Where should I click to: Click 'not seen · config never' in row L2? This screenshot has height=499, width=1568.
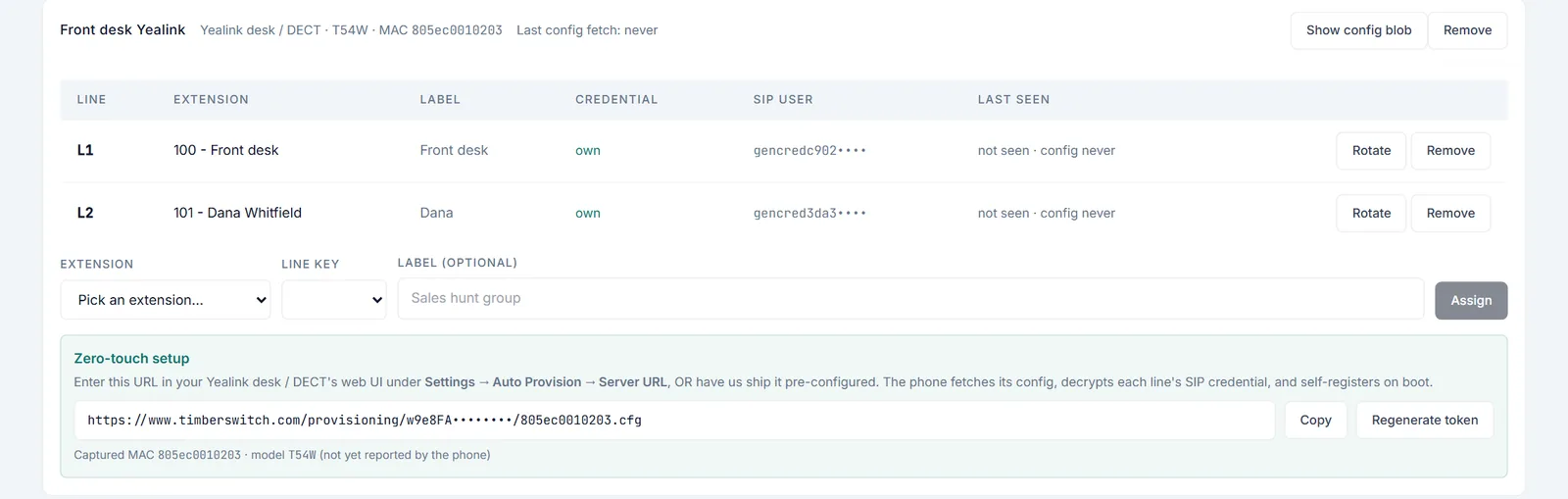tap(1046, 213)
